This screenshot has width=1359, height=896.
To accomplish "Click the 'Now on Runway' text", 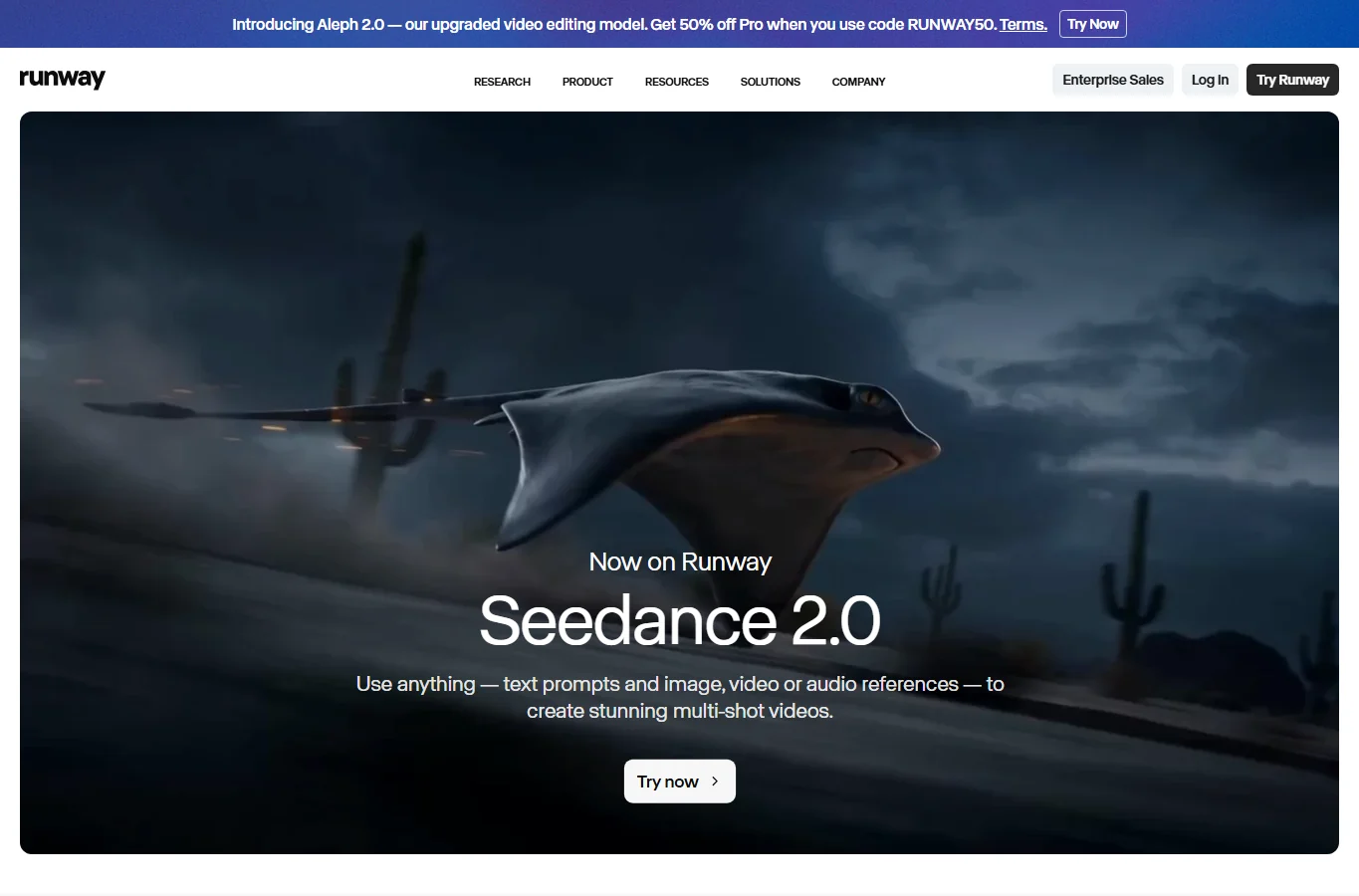I will tap(680, 561).
